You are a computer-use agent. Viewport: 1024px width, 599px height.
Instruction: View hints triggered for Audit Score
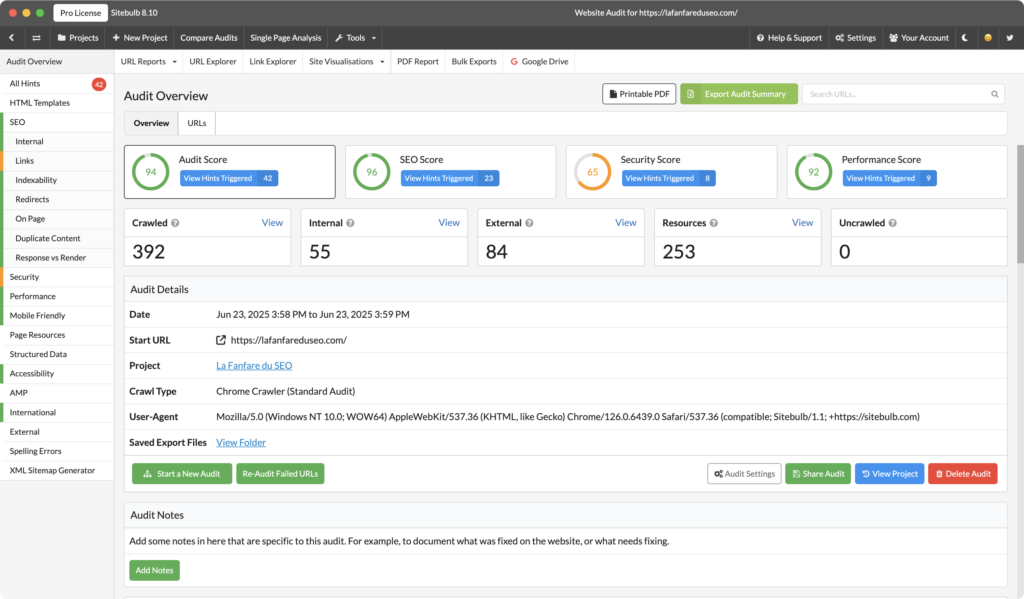click(x=229, y=178)
